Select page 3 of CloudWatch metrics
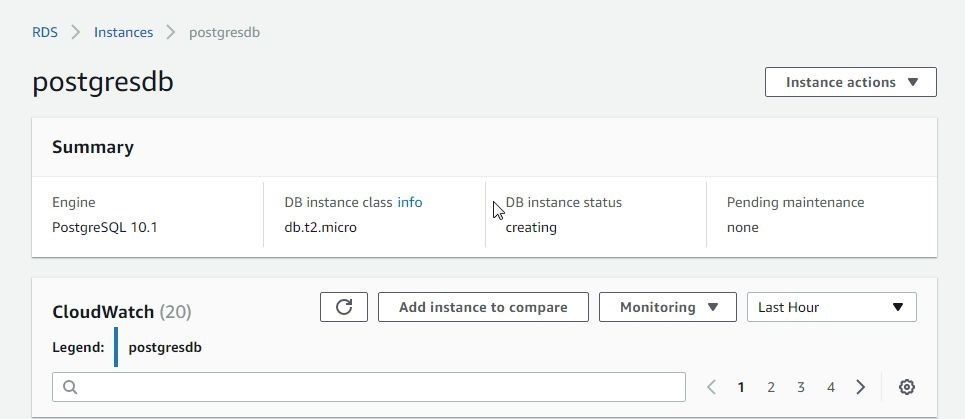This screenshot has height=419, width=965. click(801, 387)
